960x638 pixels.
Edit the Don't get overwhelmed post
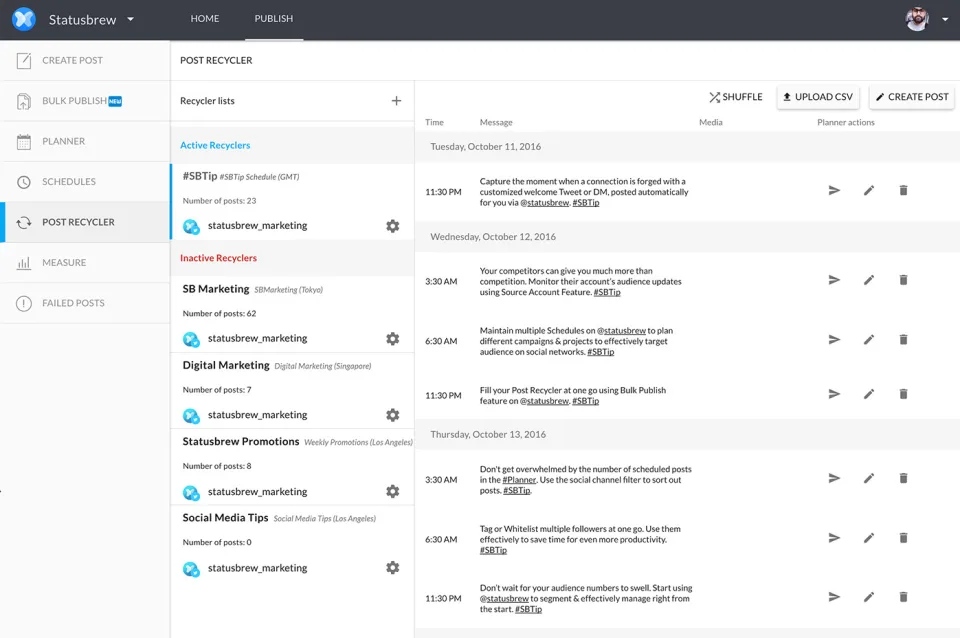(x=869, y=478)
